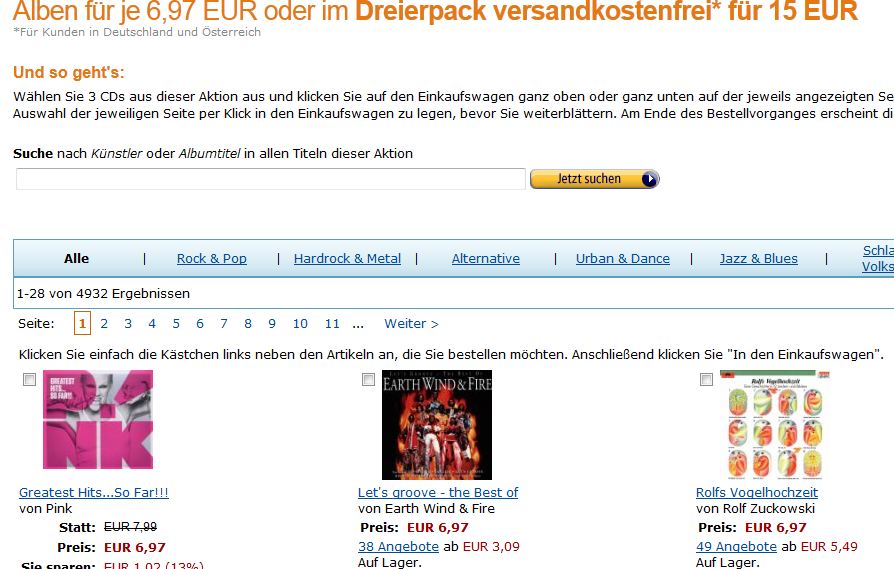Tick the checkbox next to Rolfs Vogelhochzeit
894x569 pixels.
pos(706,380)
